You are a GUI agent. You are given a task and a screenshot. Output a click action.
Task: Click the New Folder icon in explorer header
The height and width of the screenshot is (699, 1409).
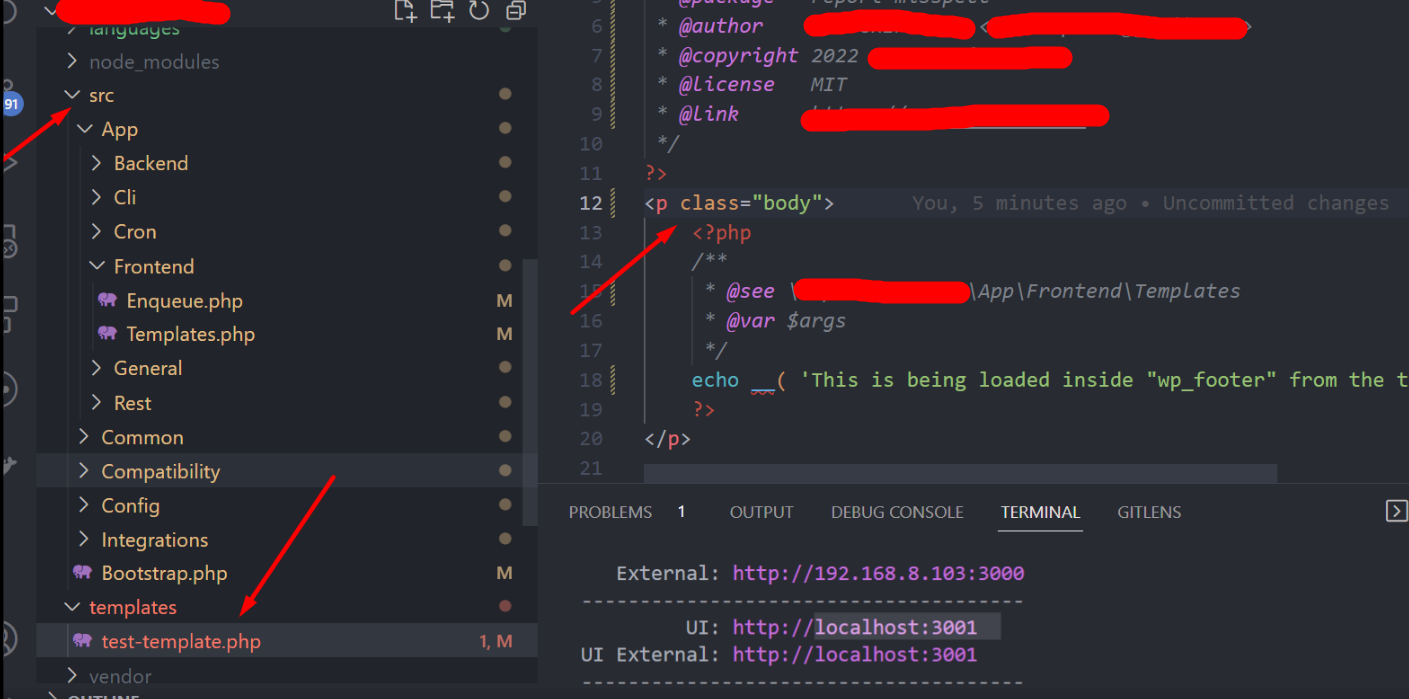coord(441,11)
